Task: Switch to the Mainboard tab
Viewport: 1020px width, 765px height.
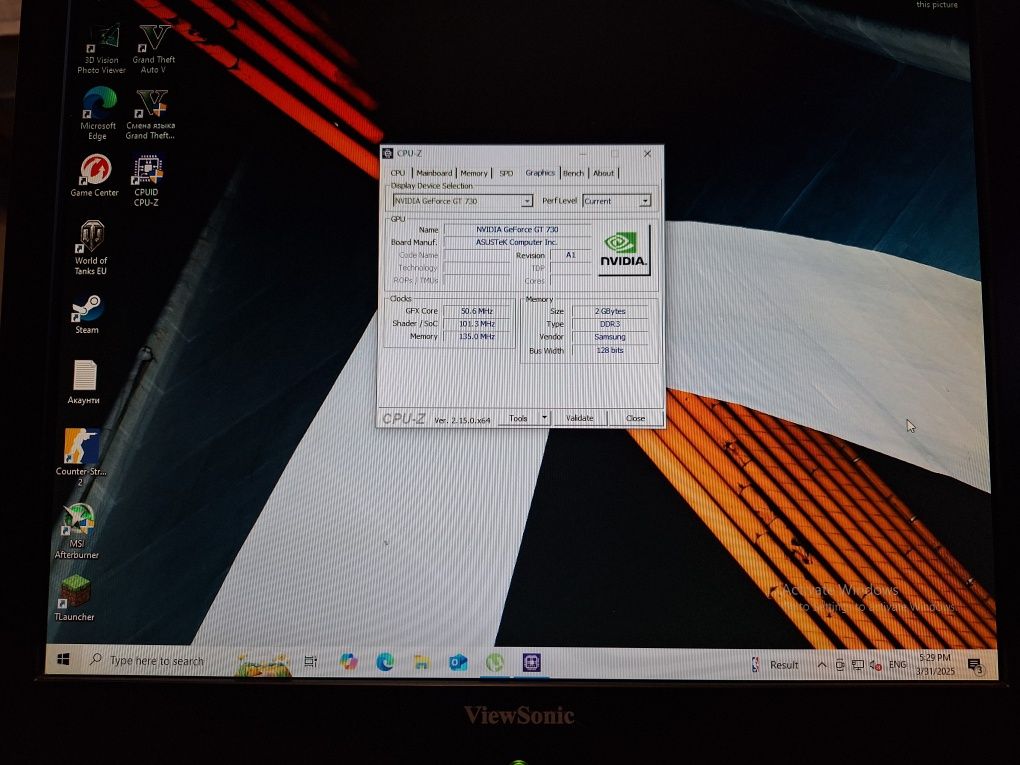Action: click(434, 173)
